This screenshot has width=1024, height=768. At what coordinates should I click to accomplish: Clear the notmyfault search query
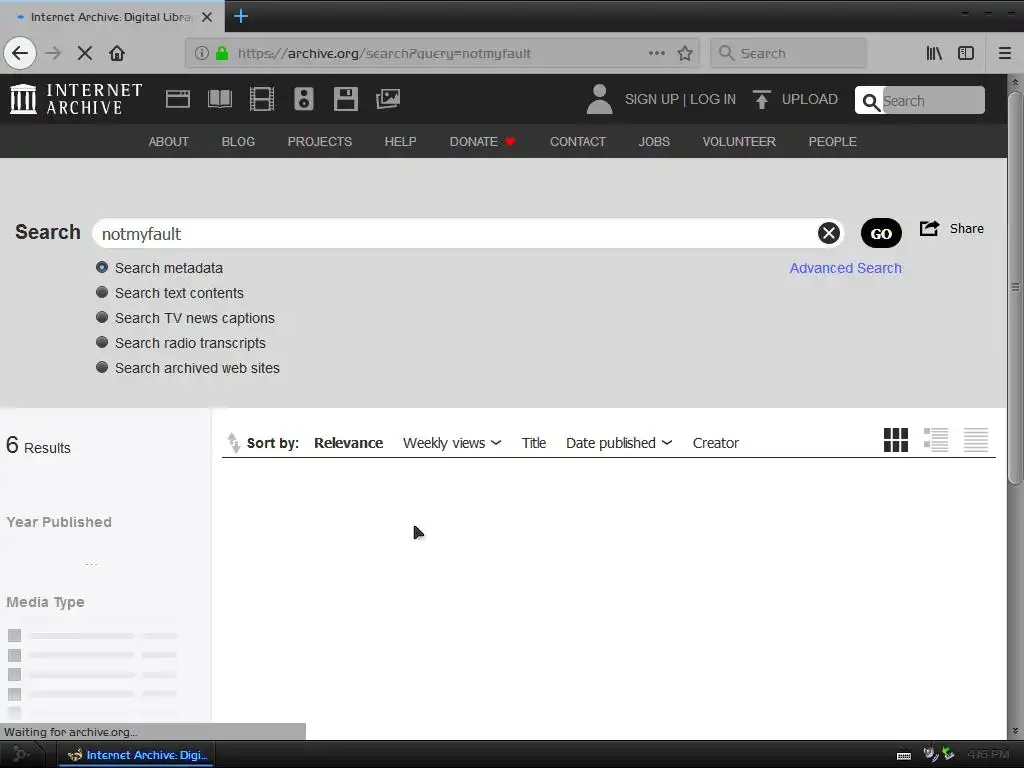point(829,233)
